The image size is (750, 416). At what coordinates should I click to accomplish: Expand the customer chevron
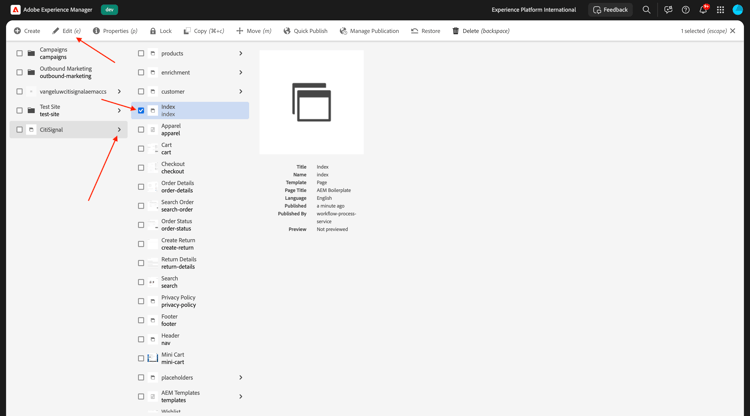click(x=241, y=91)
